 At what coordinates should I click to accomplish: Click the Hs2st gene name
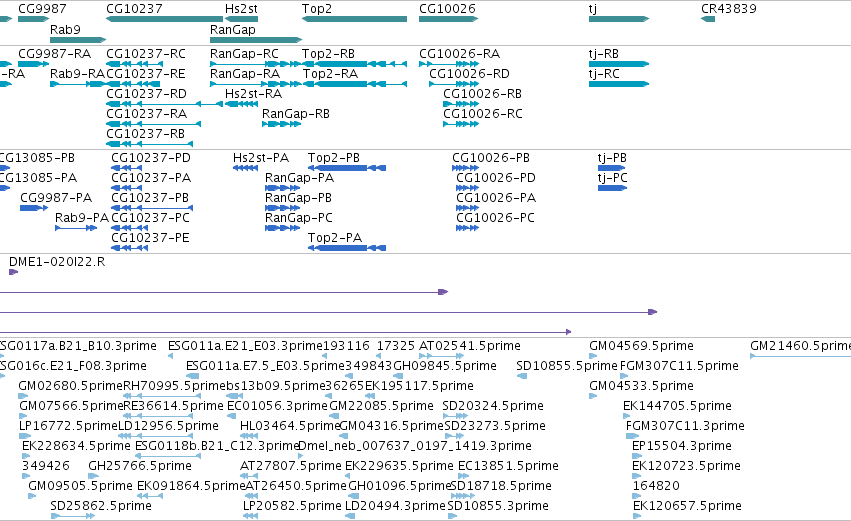pos(241,9)
